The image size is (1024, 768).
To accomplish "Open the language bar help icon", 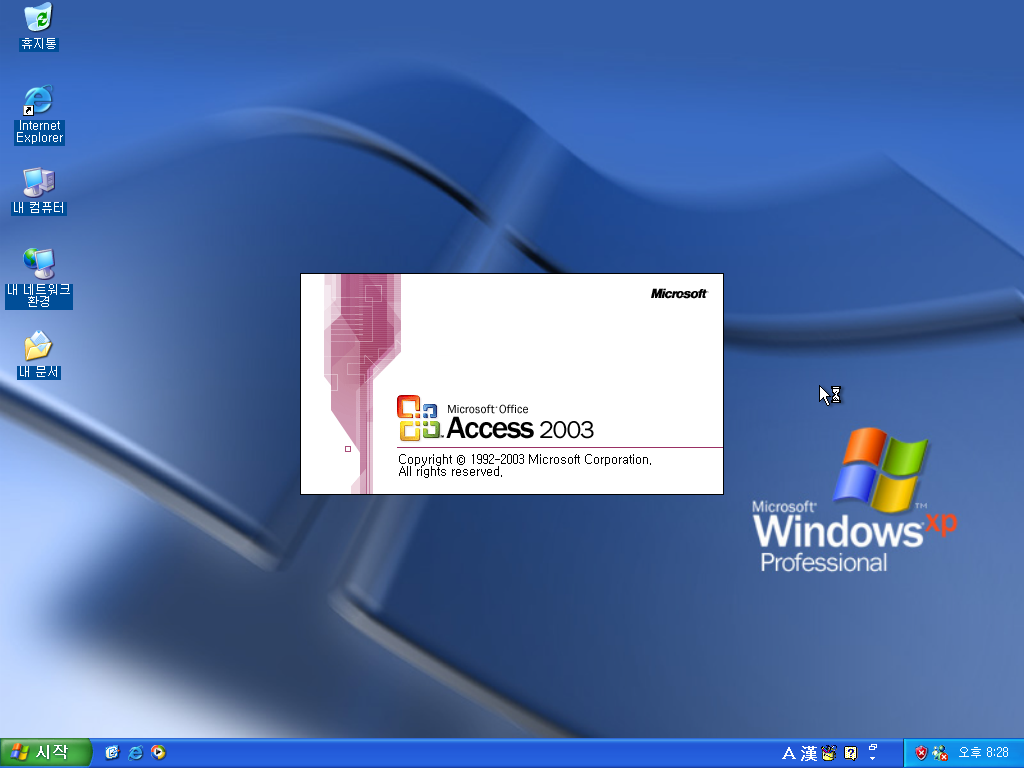I will coord(850,754).
